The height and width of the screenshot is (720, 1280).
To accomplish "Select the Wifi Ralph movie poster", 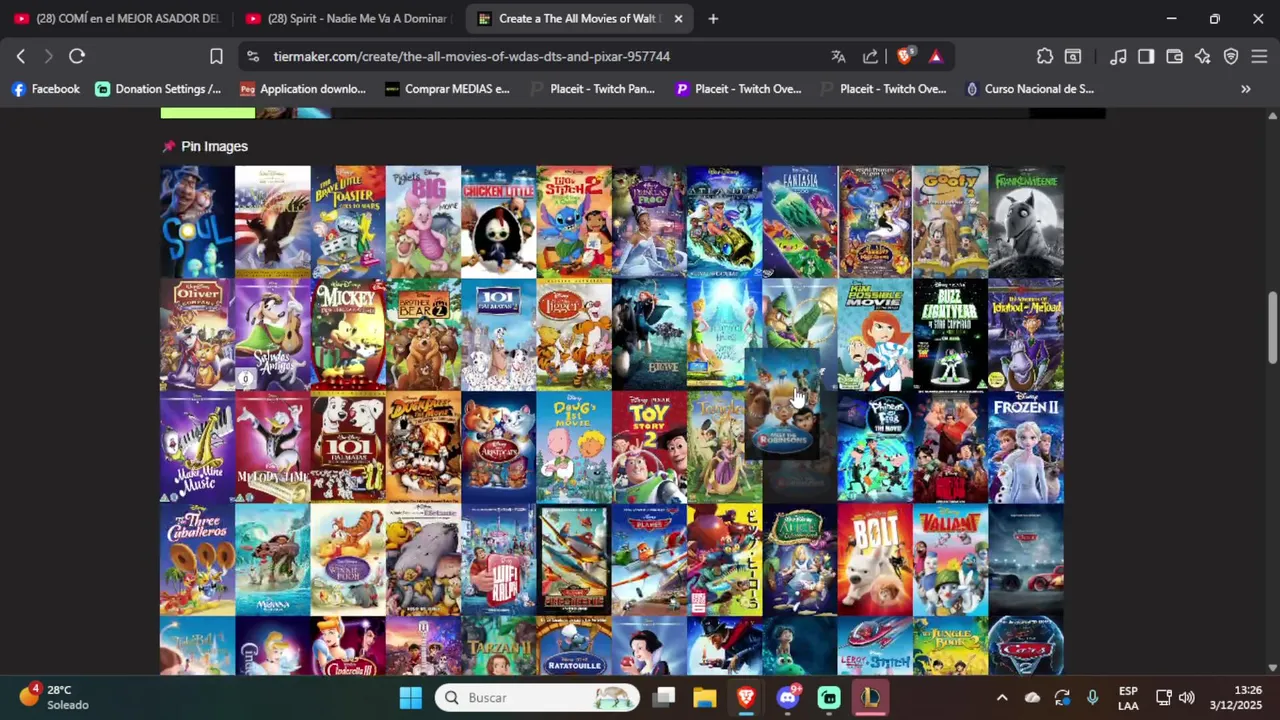I will (x=498, y=560).
